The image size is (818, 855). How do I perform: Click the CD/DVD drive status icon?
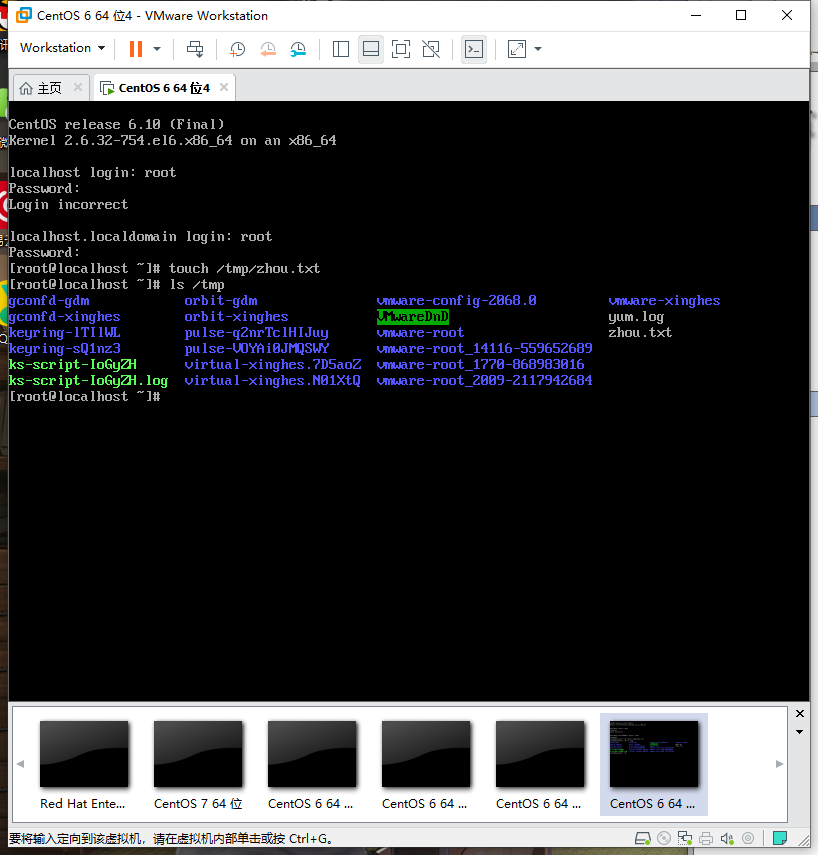[x=664, y=838]
